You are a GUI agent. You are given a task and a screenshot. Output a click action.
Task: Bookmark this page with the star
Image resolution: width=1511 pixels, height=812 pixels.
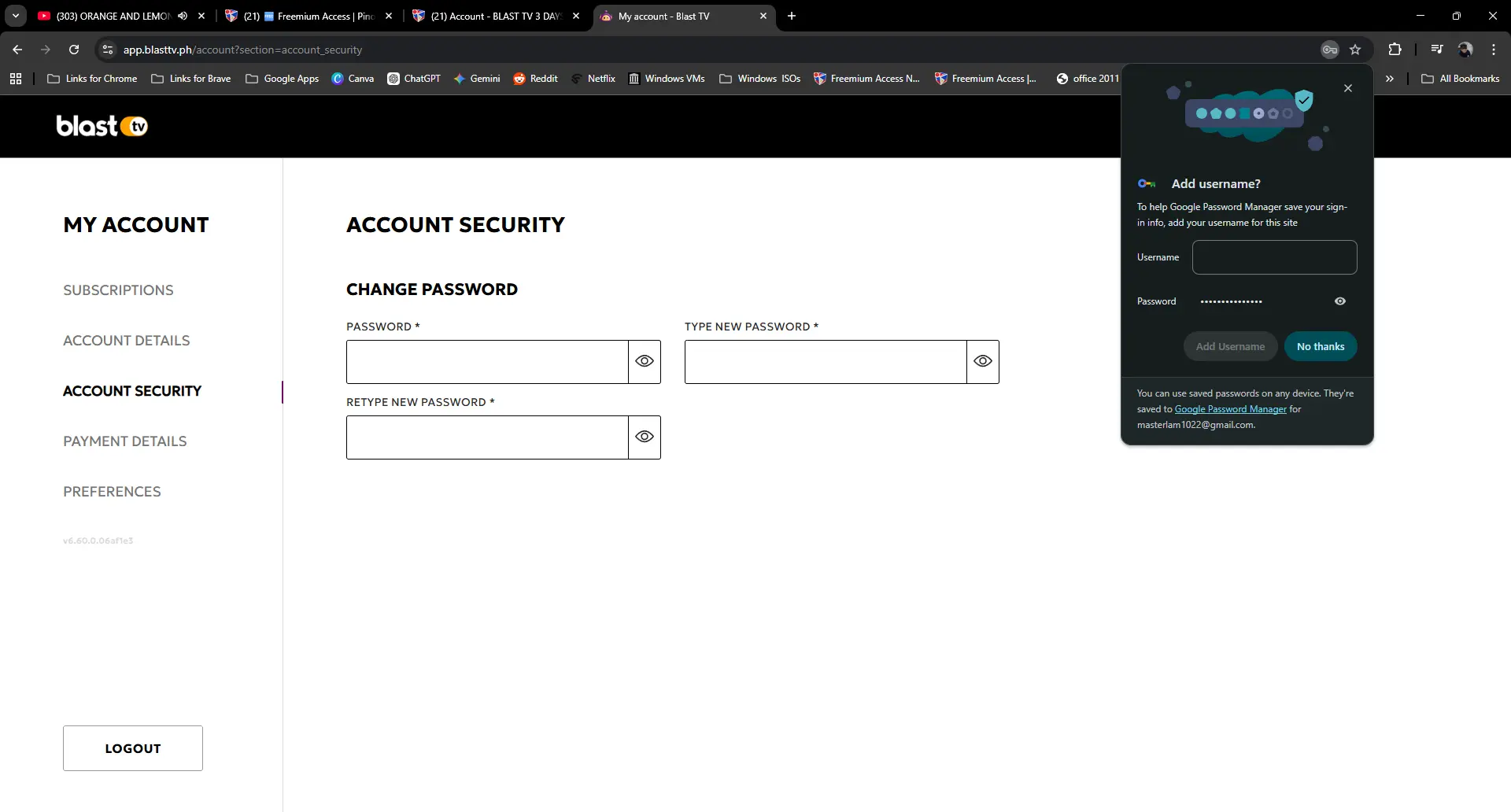coord(1355,50)
